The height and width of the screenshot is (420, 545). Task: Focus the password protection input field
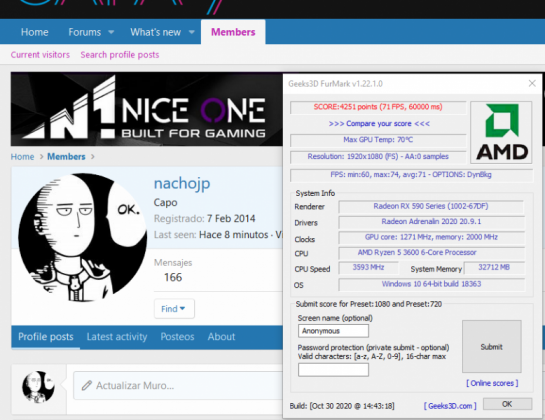click(333, 370)
